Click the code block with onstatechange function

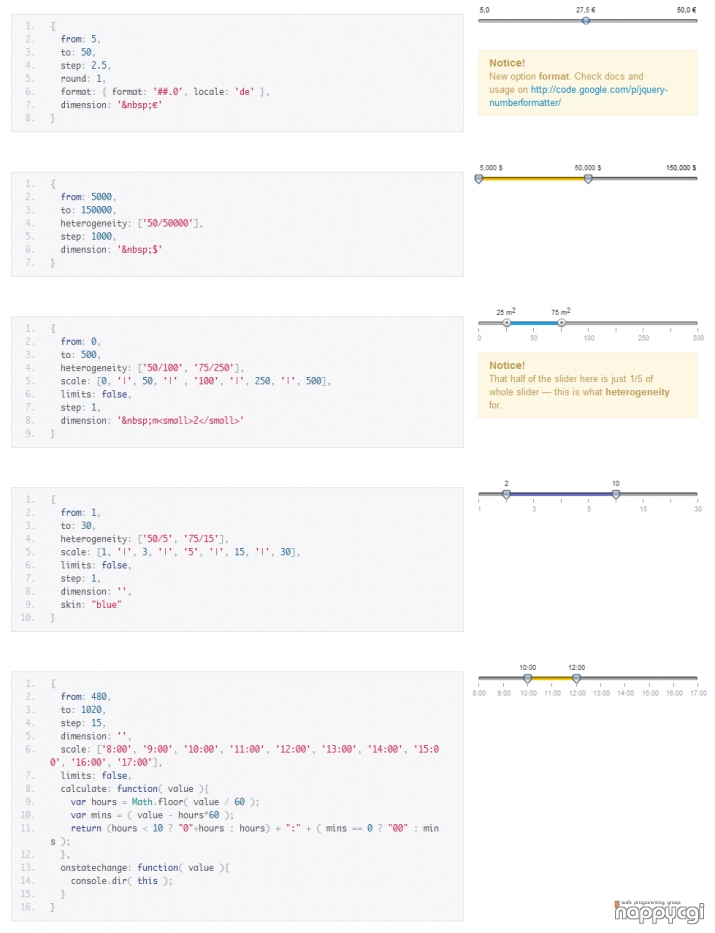[237, 795]
